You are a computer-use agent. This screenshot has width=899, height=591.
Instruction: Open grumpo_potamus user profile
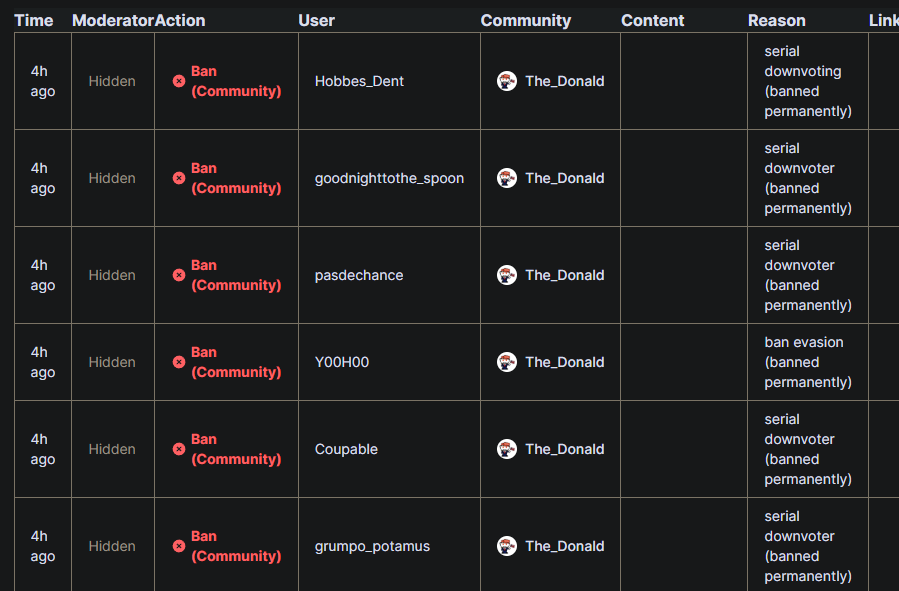point(372,546)
